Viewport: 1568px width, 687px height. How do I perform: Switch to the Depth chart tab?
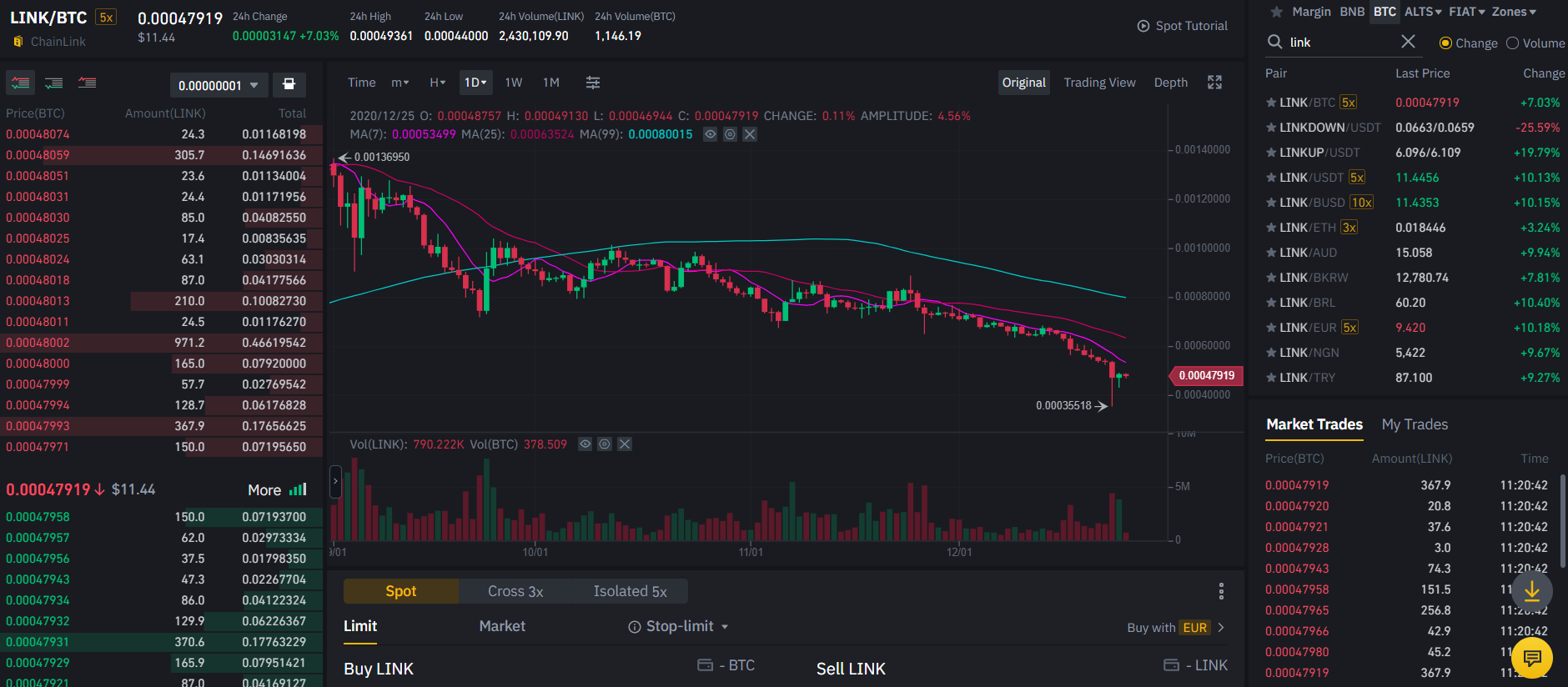(1170, 83)
